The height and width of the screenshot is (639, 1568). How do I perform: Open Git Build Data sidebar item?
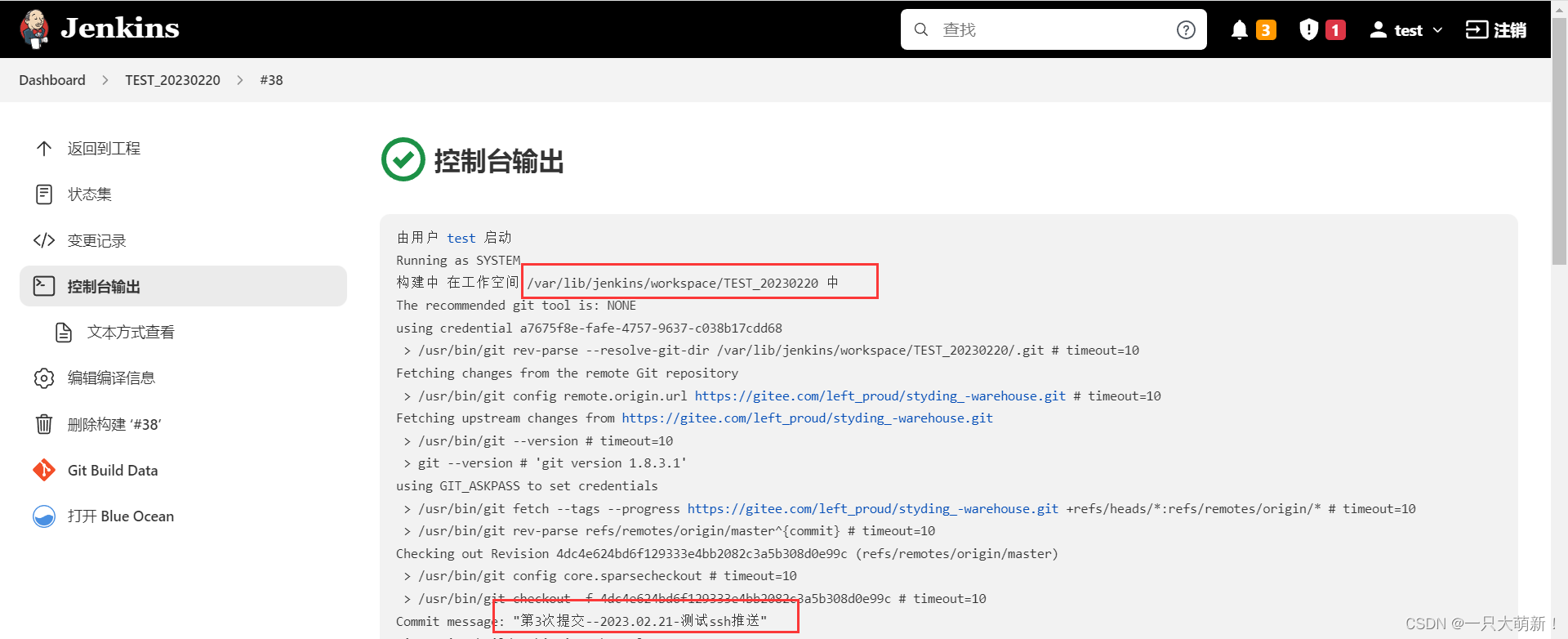[113, 471]
